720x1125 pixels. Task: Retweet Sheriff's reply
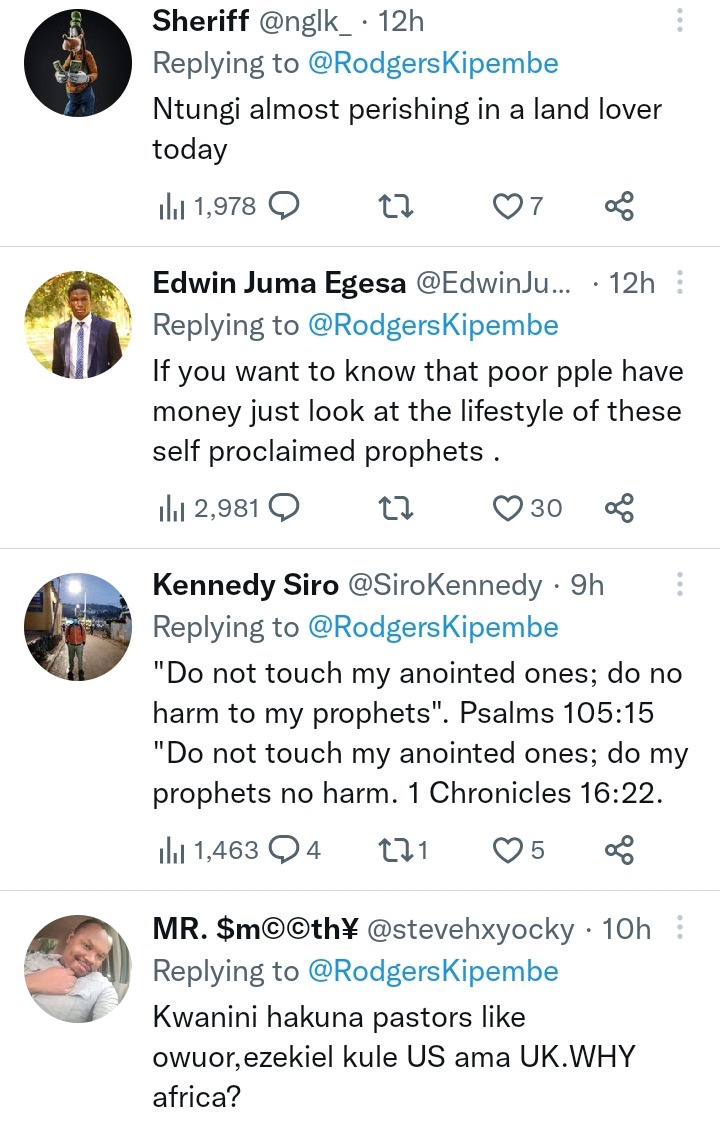tap(398, 207)
